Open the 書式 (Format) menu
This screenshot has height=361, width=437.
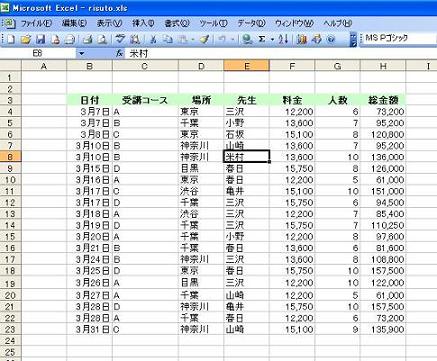point(177,23)
